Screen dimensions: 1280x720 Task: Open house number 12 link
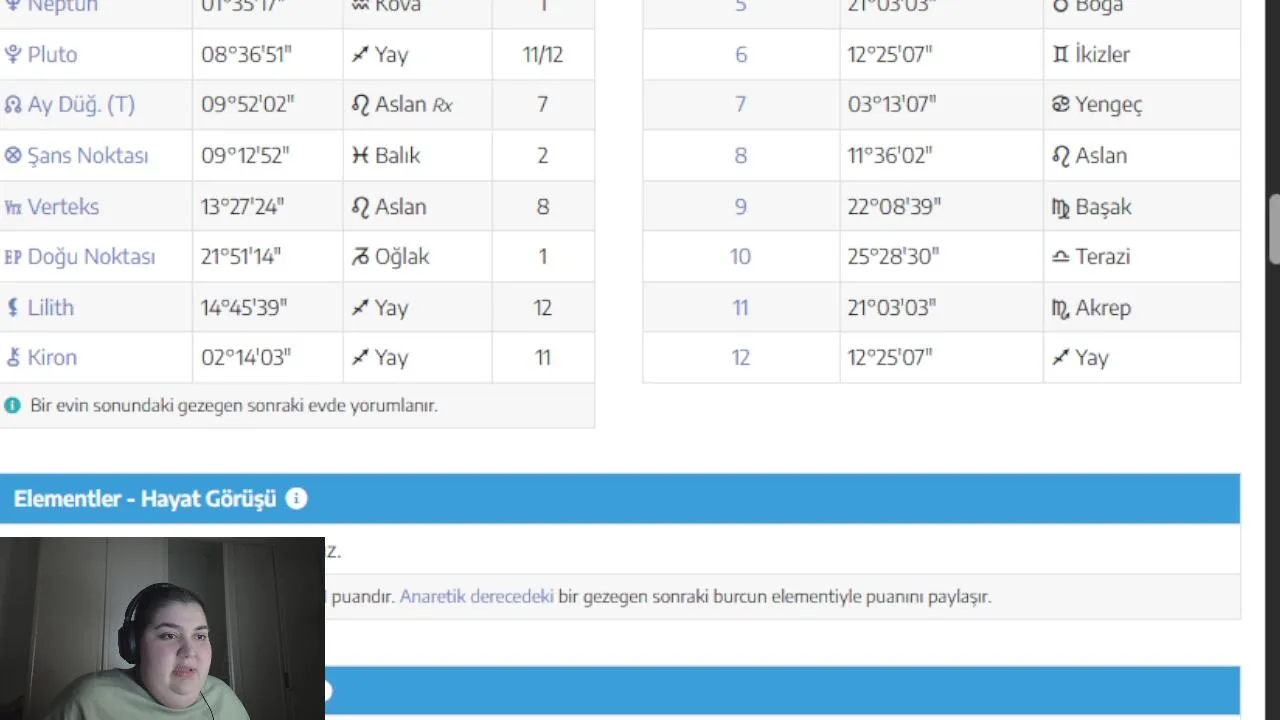click(740, 357)
